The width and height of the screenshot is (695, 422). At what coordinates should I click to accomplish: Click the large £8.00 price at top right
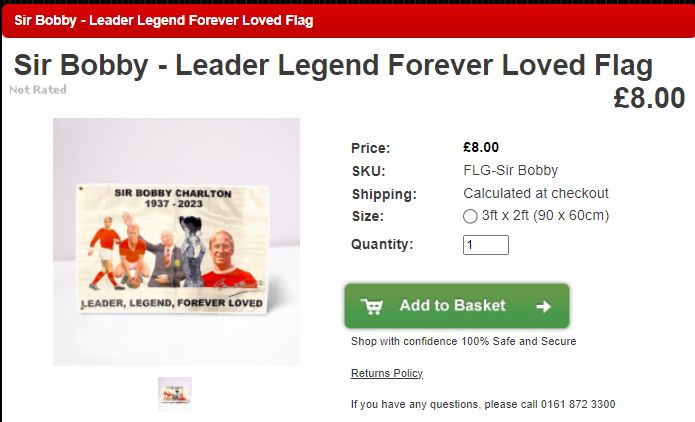click(649, 98)
